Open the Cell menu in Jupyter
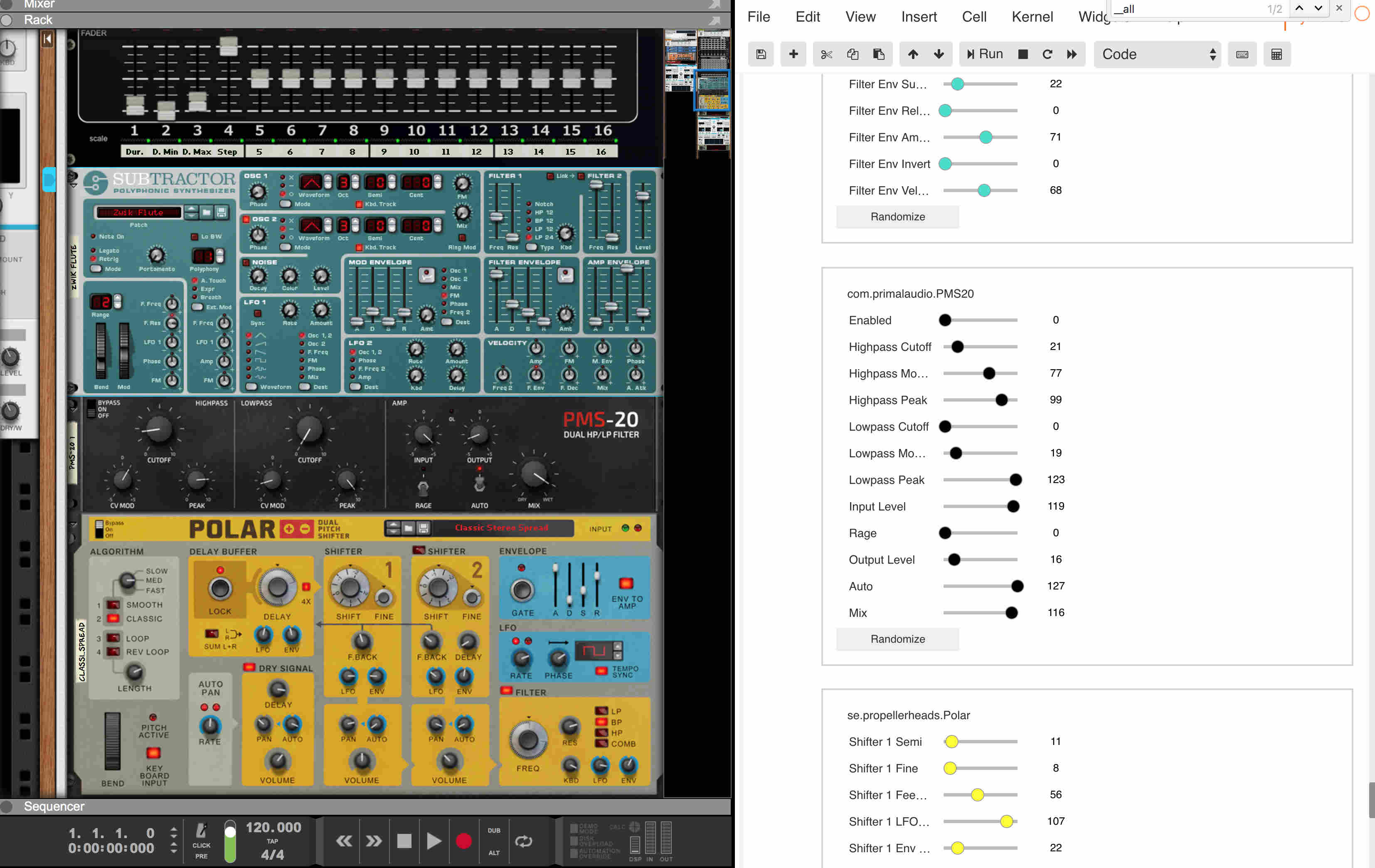This screenshot has height=868, width=1375. coord(973,17)
